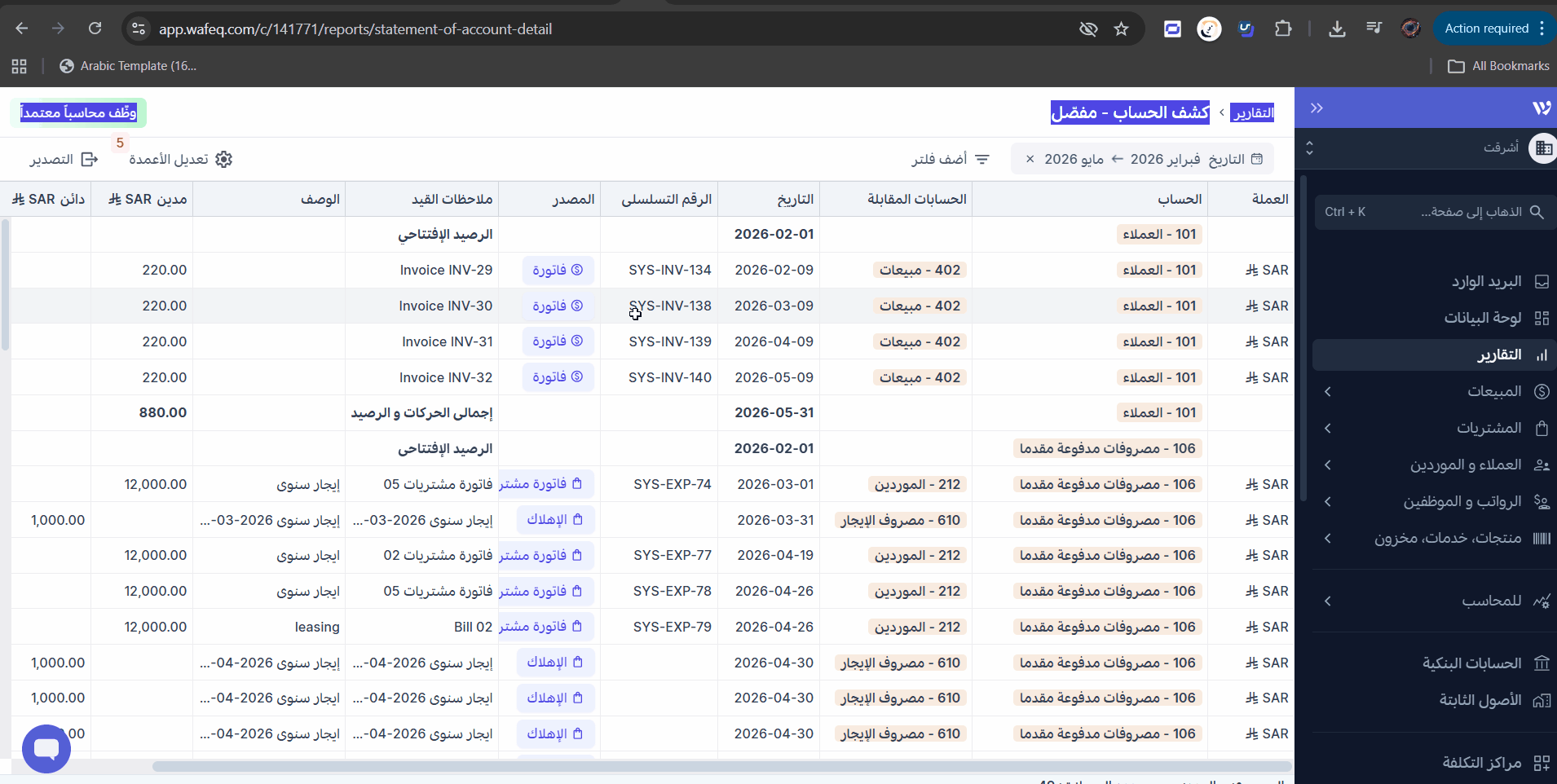Expand منتجات، خدمات، مخزون menu chevron
The image size is (1557, 784).
tap(1328, 539)
